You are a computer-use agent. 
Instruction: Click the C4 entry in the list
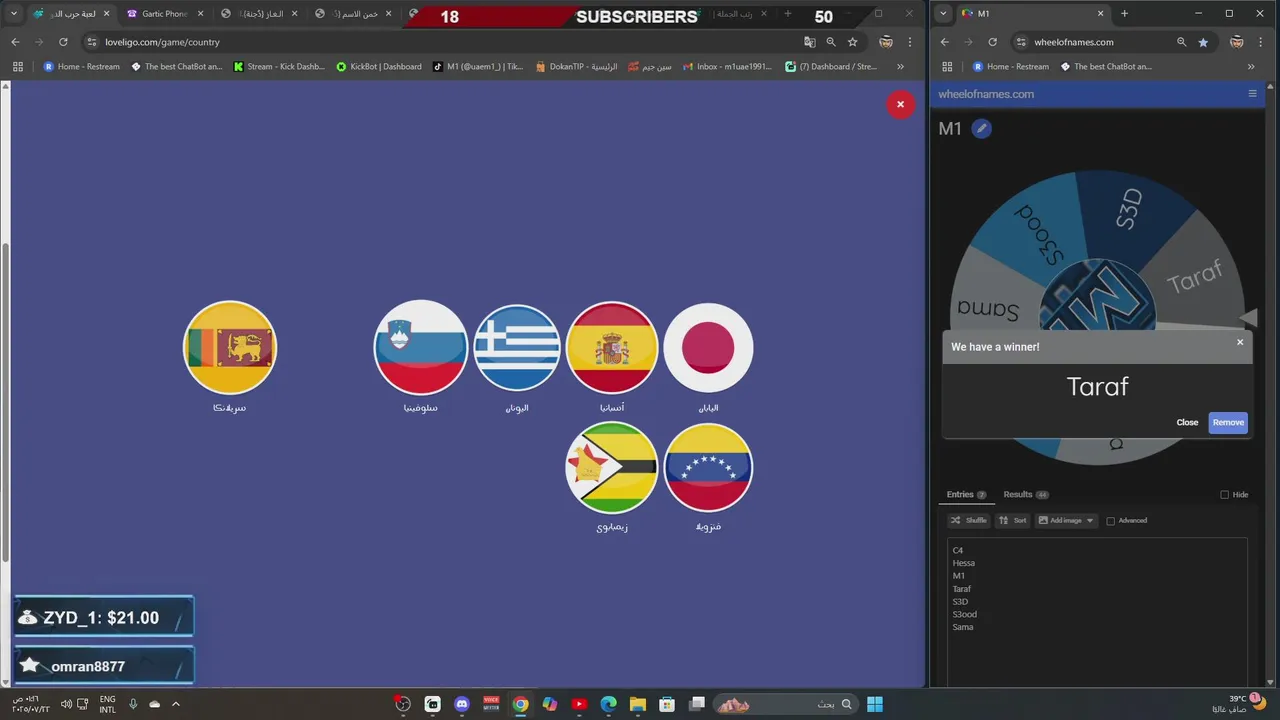point(957,550)
